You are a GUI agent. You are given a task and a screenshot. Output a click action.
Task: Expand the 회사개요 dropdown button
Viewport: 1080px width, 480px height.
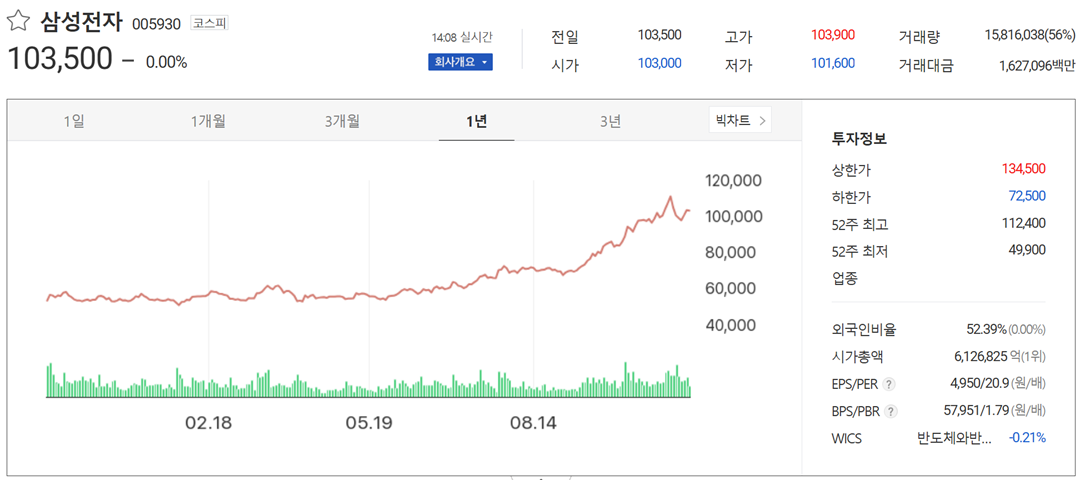[460, 63]
